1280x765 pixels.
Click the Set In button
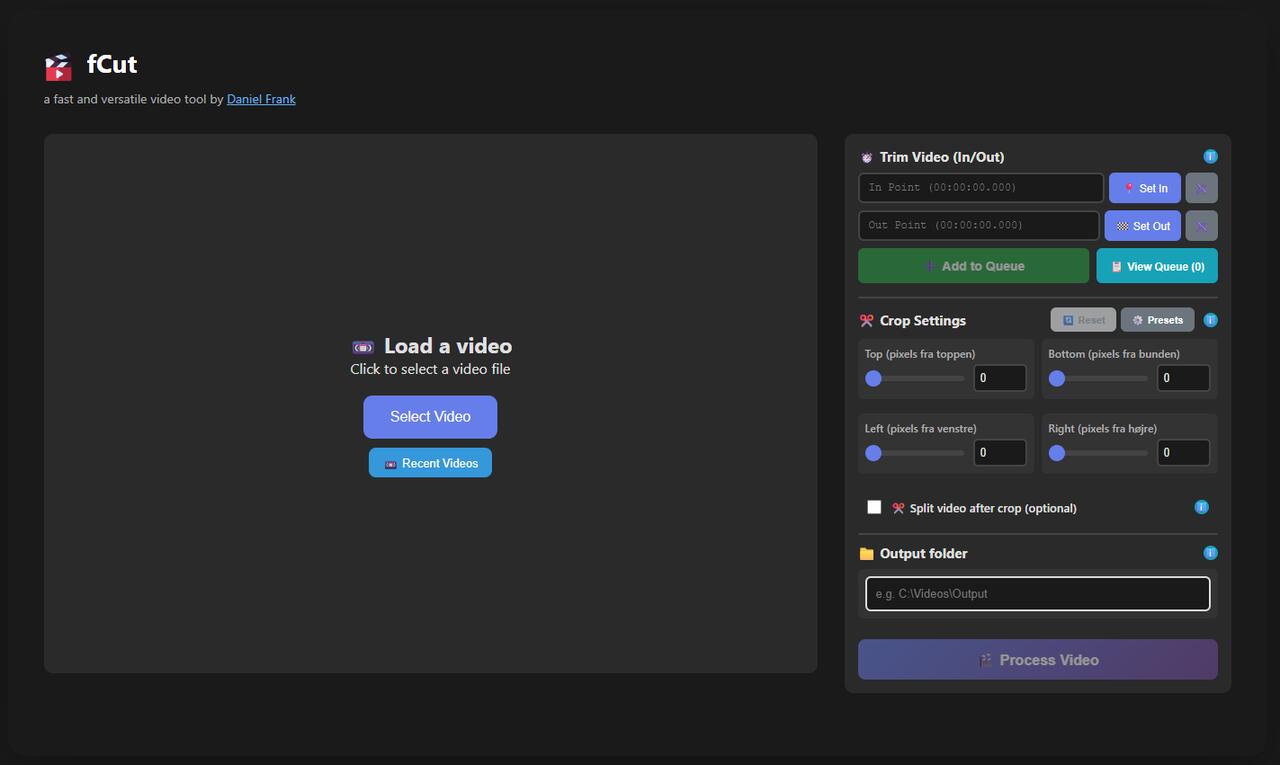tap(1145, 188)
